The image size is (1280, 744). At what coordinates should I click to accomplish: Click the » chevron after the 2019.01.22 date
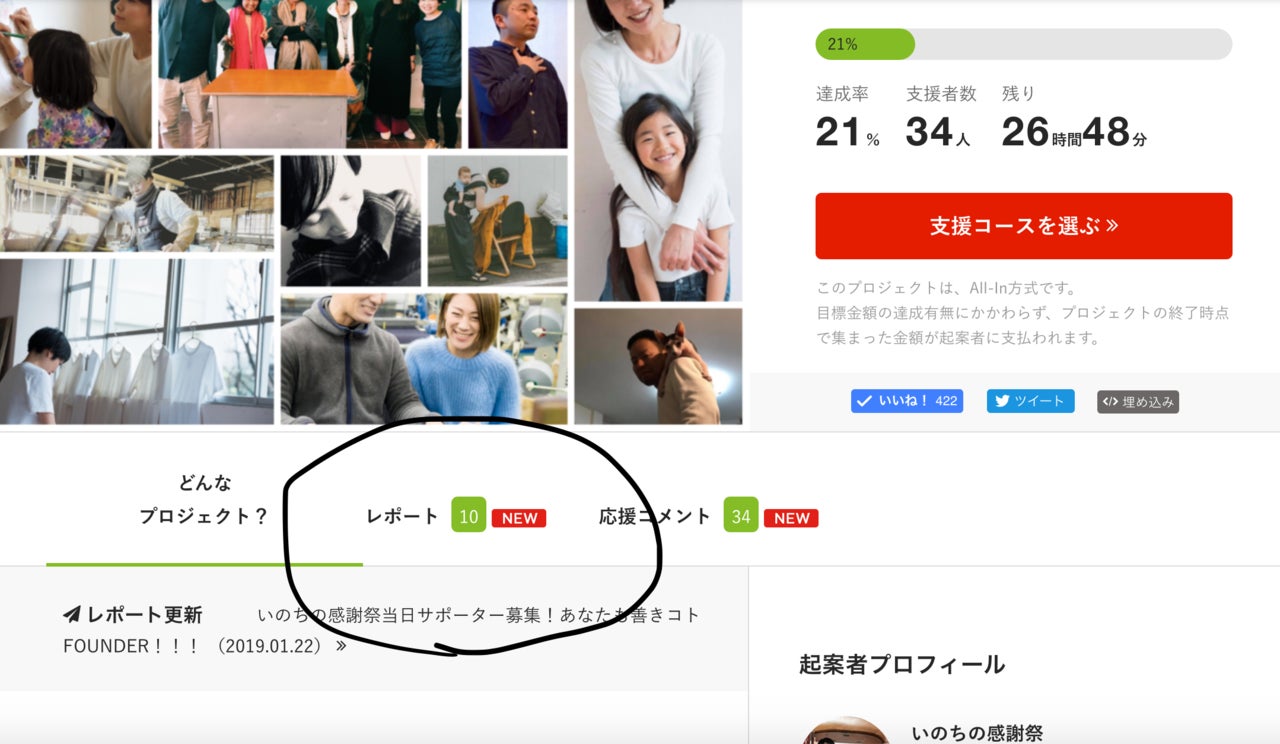tap(341, 646)
